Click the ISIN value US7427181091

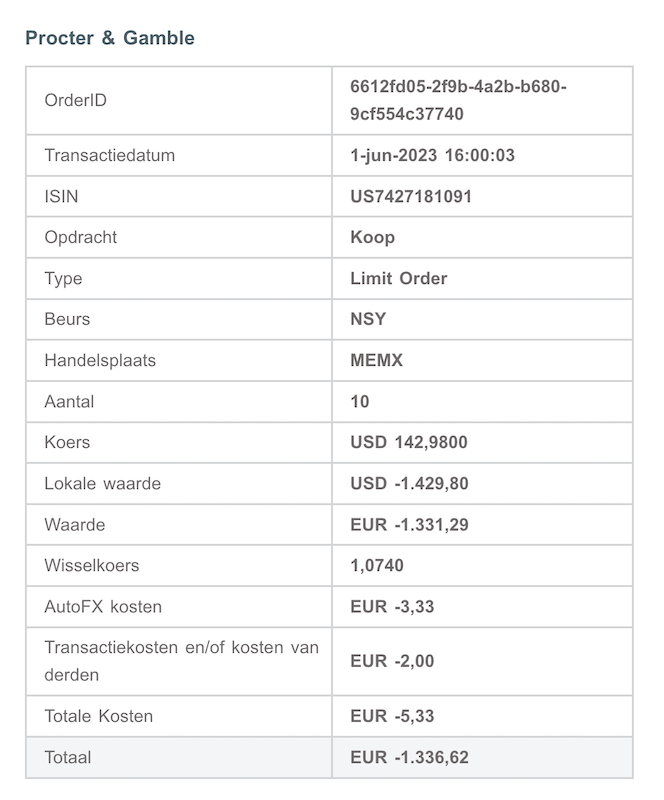coord(411,196)
